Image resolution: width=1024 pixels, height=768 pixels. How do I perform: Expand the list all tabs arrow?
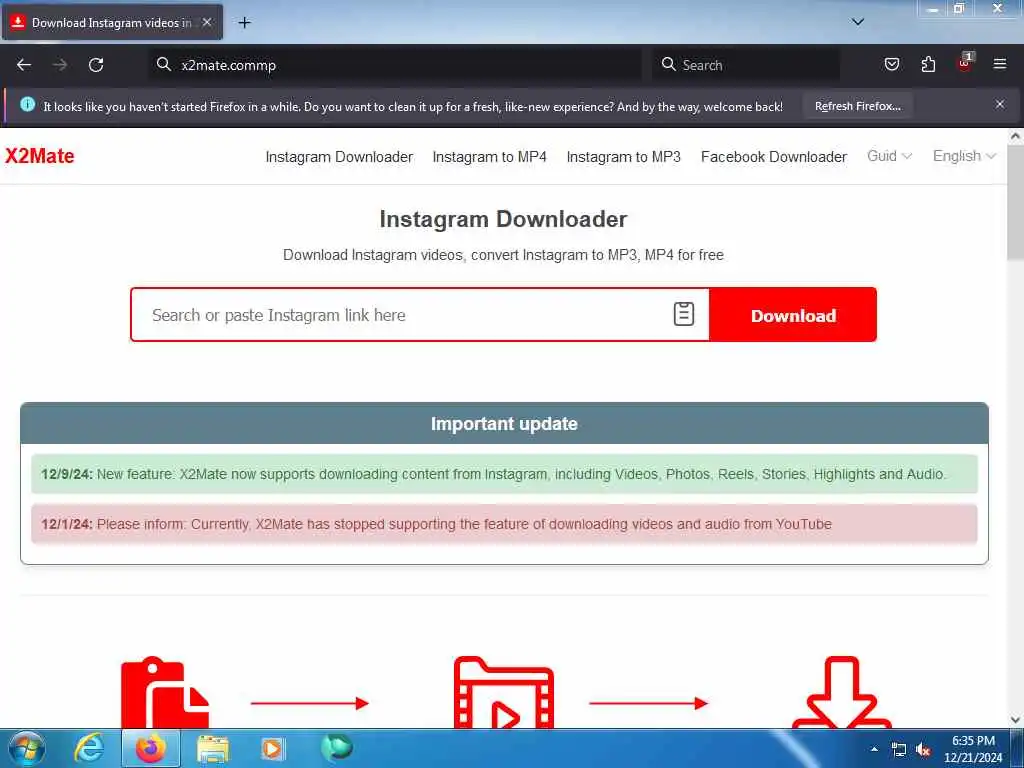(x=858, y=22)
